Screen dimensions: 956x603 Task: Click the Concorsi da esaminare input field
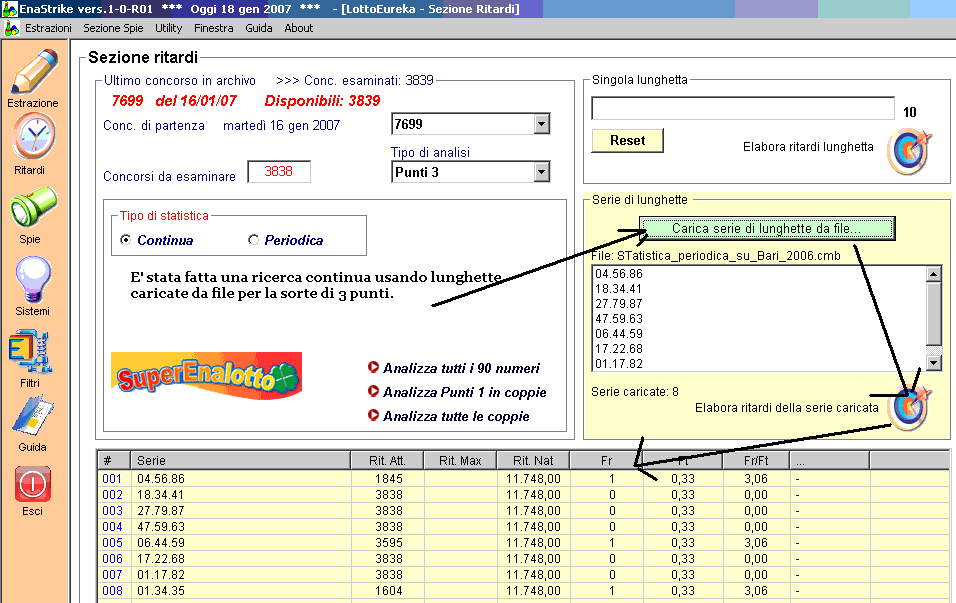[x=278, y=172]
